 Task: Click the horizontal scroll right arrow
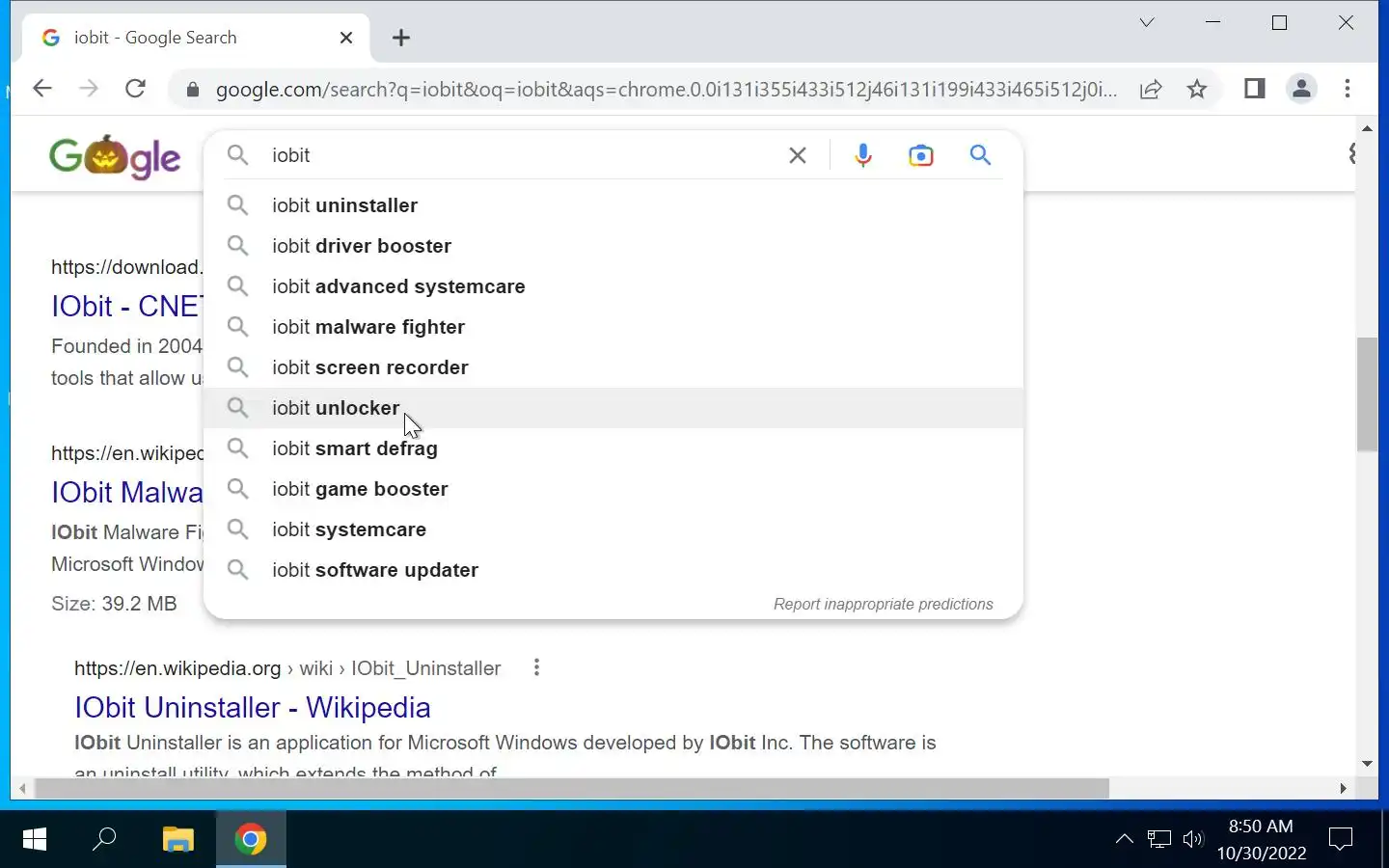1343,789
